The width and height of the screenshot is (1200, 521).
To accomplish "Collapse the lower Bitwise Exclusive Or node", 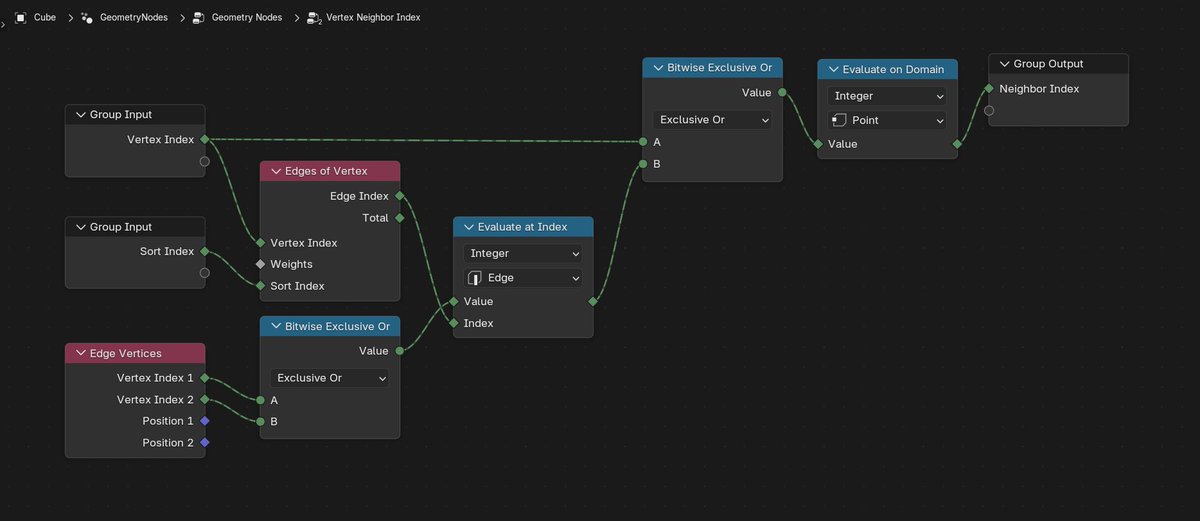I will point(274,326).
